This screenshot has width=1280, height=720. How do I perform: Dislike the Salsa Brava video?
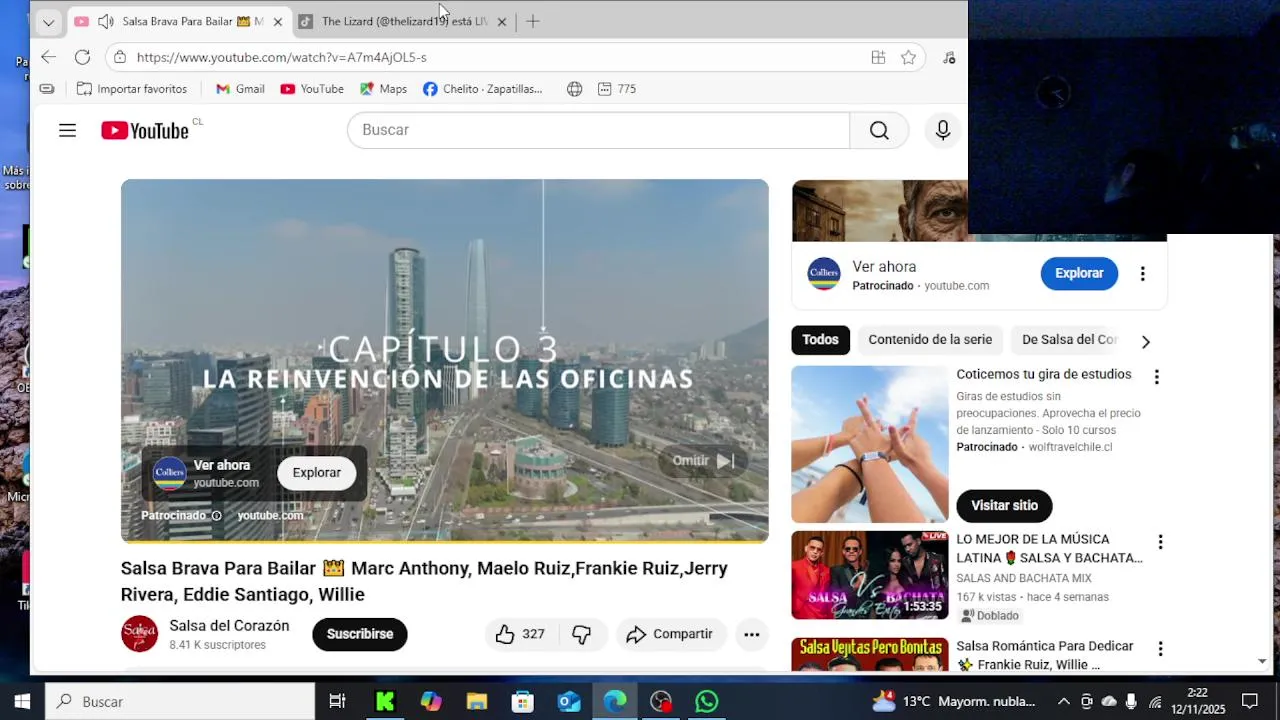[x=581, y=634]
